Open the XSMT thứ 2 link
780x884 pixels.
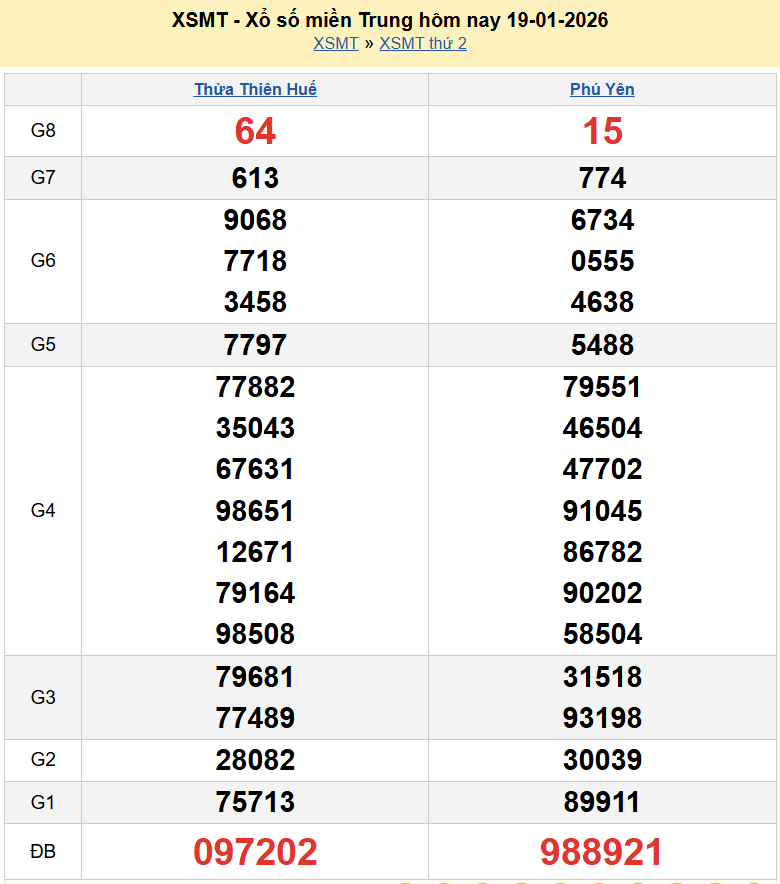[x=423, y=43]
